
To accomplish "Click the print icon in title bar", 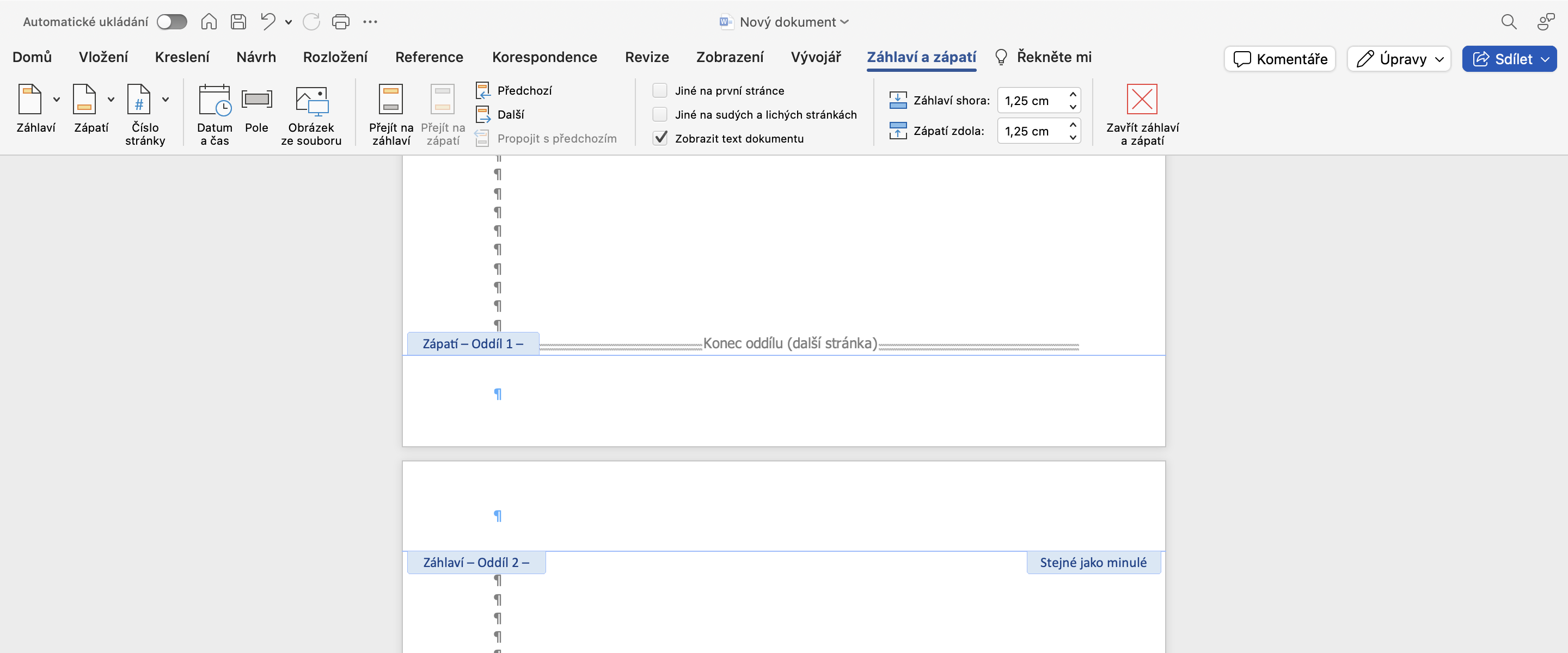I will [340, 22].
